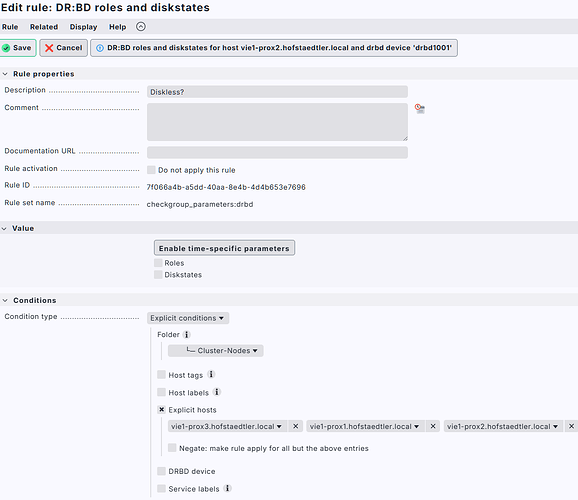Show Service labels help info icon
The image size is (578, 500).
pos(227,488)
